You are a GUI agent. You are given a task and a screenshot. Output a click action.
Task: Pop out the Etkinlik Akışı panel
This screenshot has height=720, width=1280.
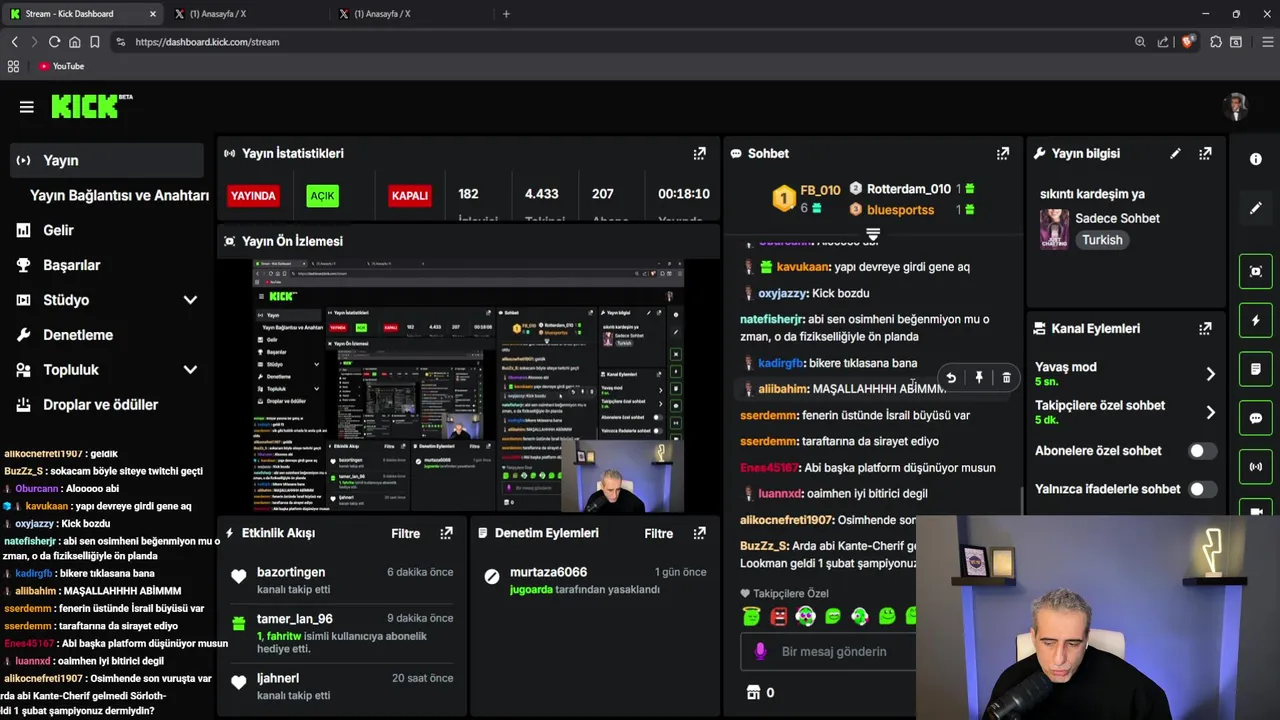coord(446,533)
